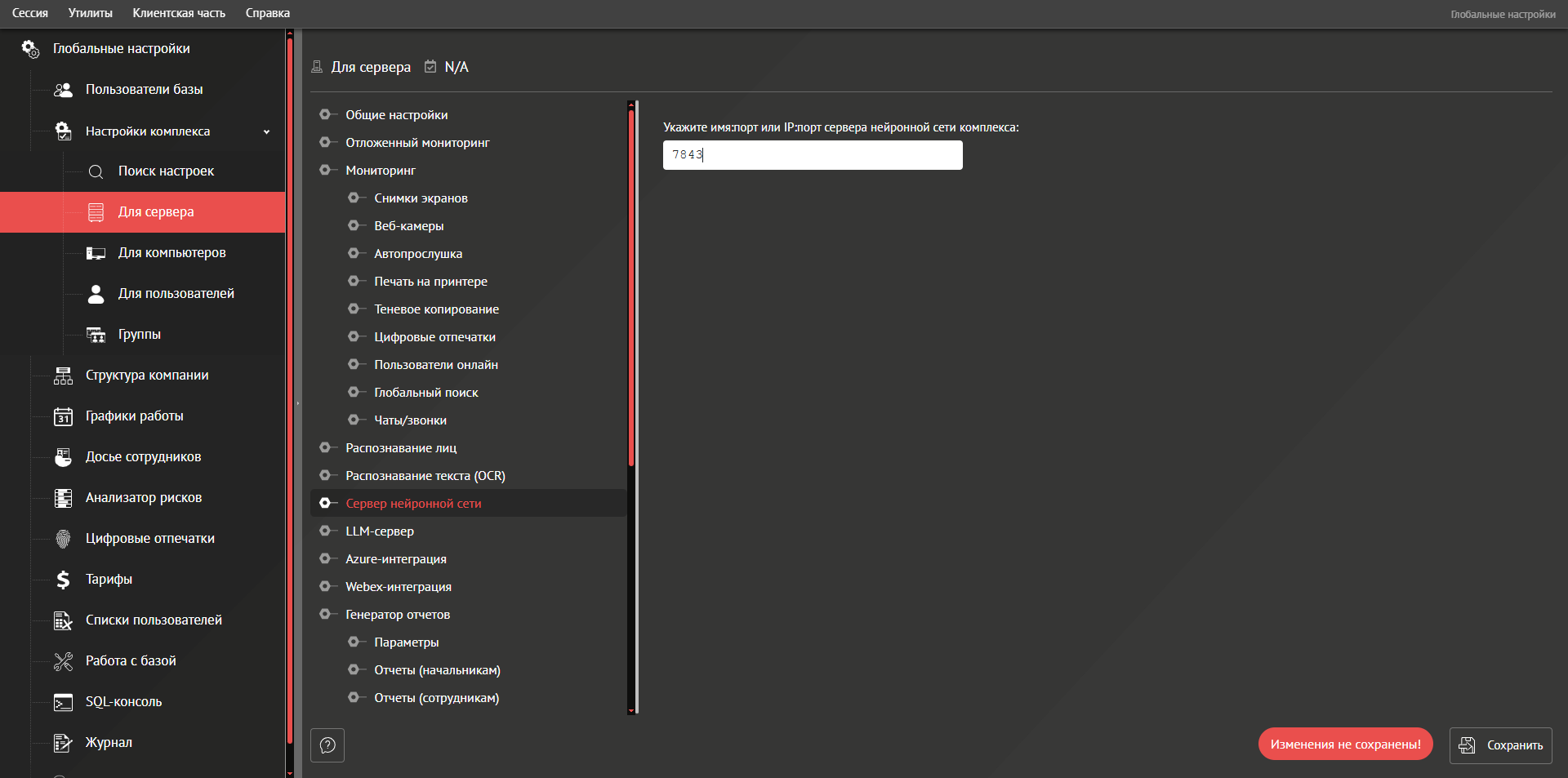Select Для компьютеров in the sidebar
The width and height of the screenshot is (1568, 778).
click(171, 253)
